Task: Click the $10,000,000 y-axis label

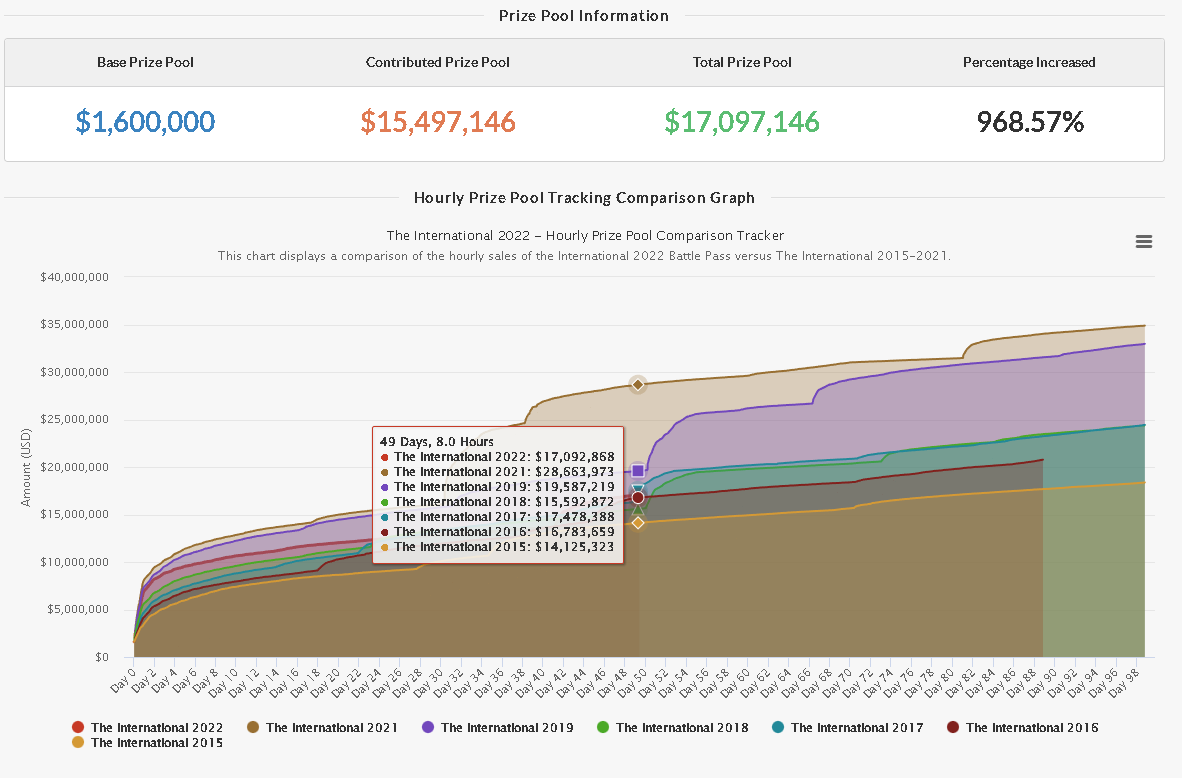Action: click(x=75, y=562)
